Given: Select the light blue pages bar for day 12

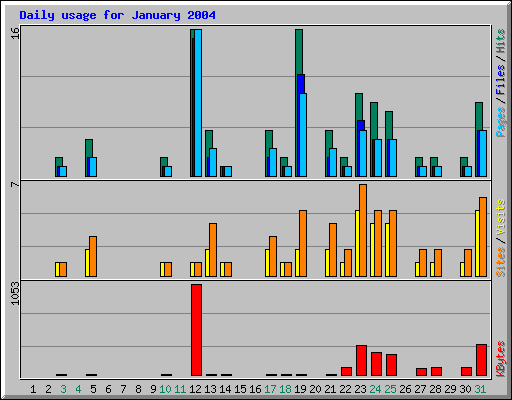Looking at the screenshot, I should click(198, 103).
